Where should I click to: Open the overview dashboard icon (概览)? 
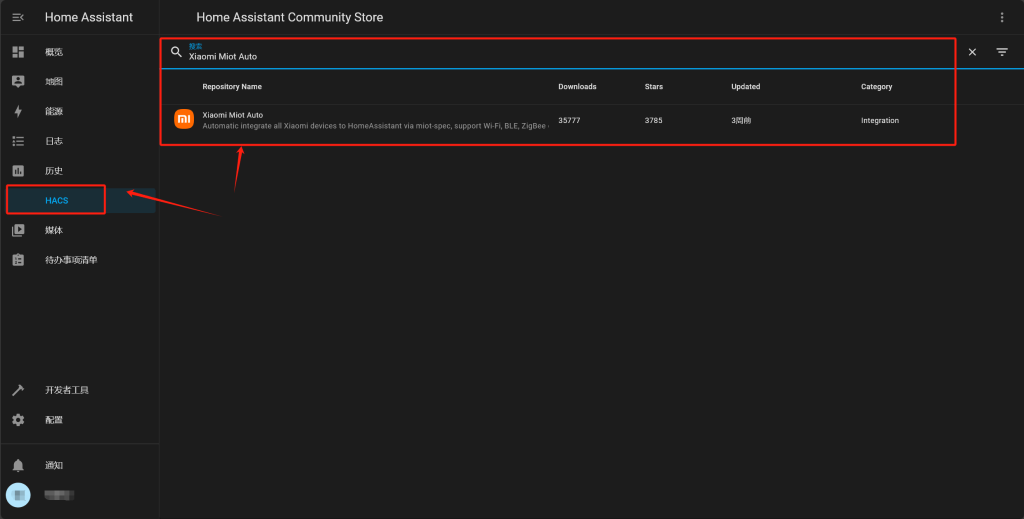click(x=18, y=52)
